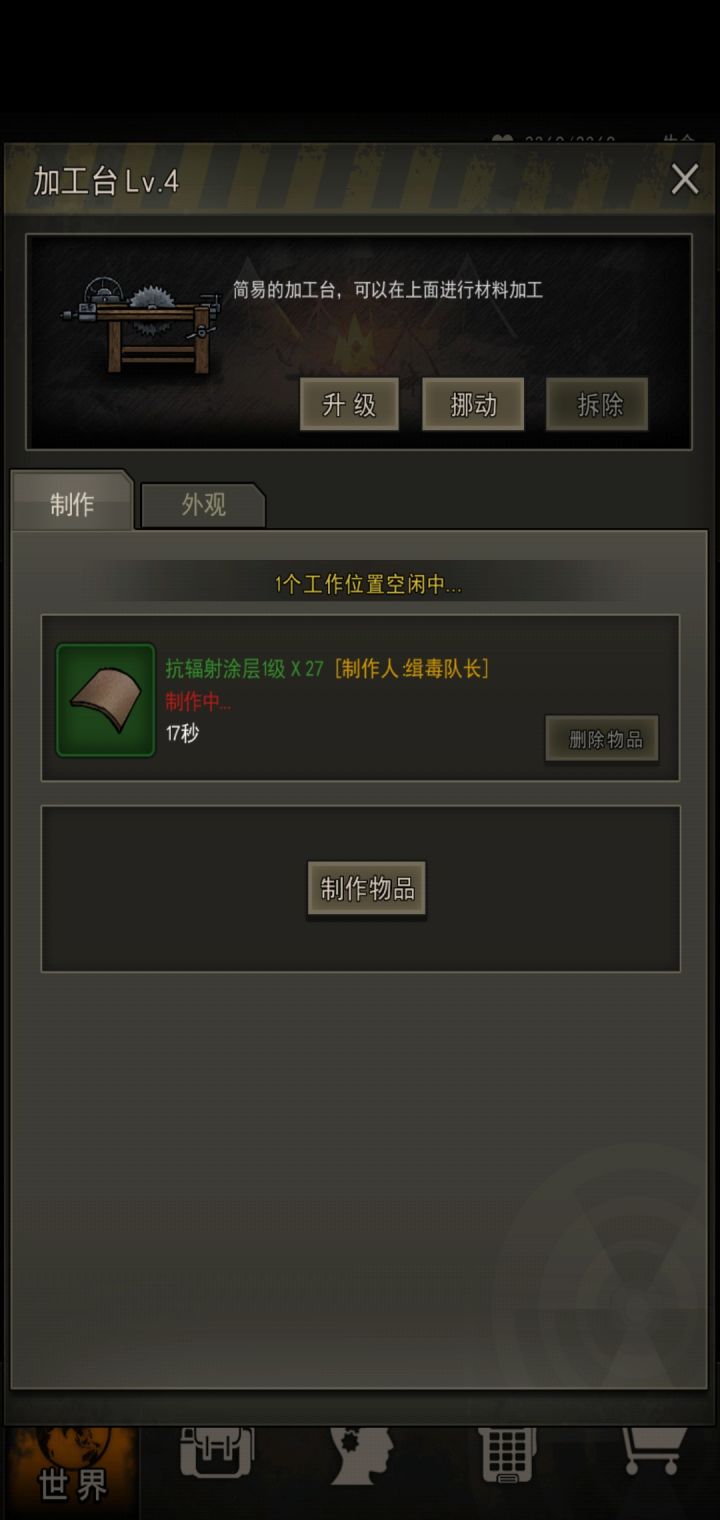Click the 升级 upgrade button
Image resolution: width=720 pixels, height=1520 pixels.
click(x=349, y=404)
